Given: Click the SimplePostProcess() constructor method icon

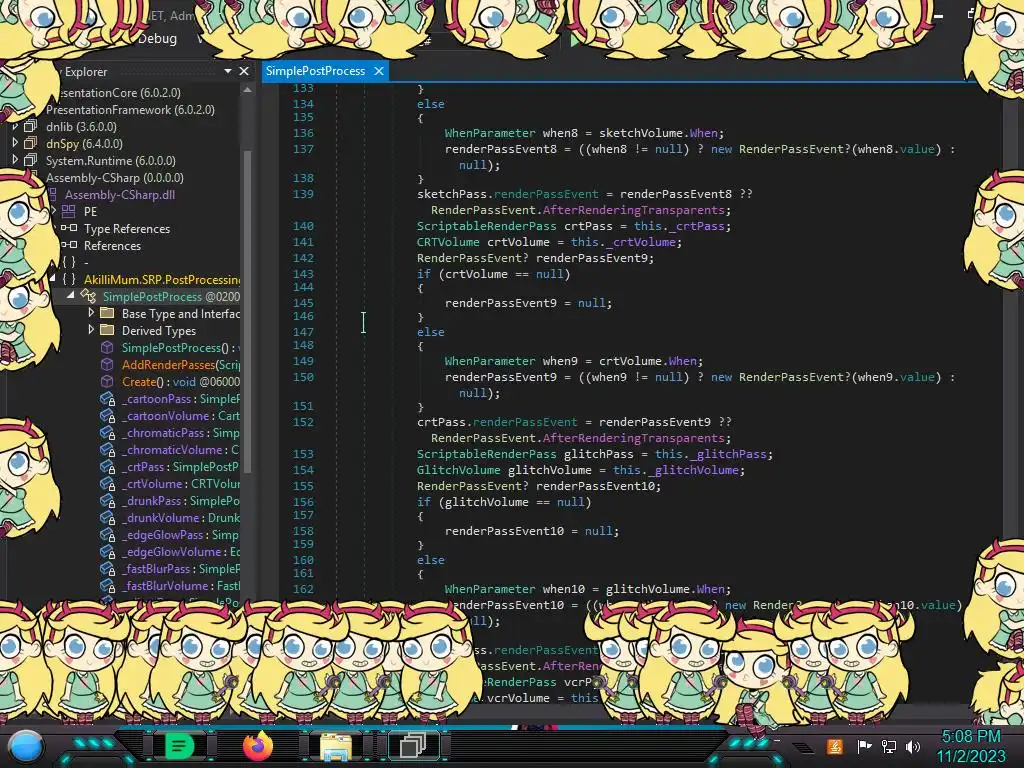Looking at the screenshot, I should pos(107,347).
